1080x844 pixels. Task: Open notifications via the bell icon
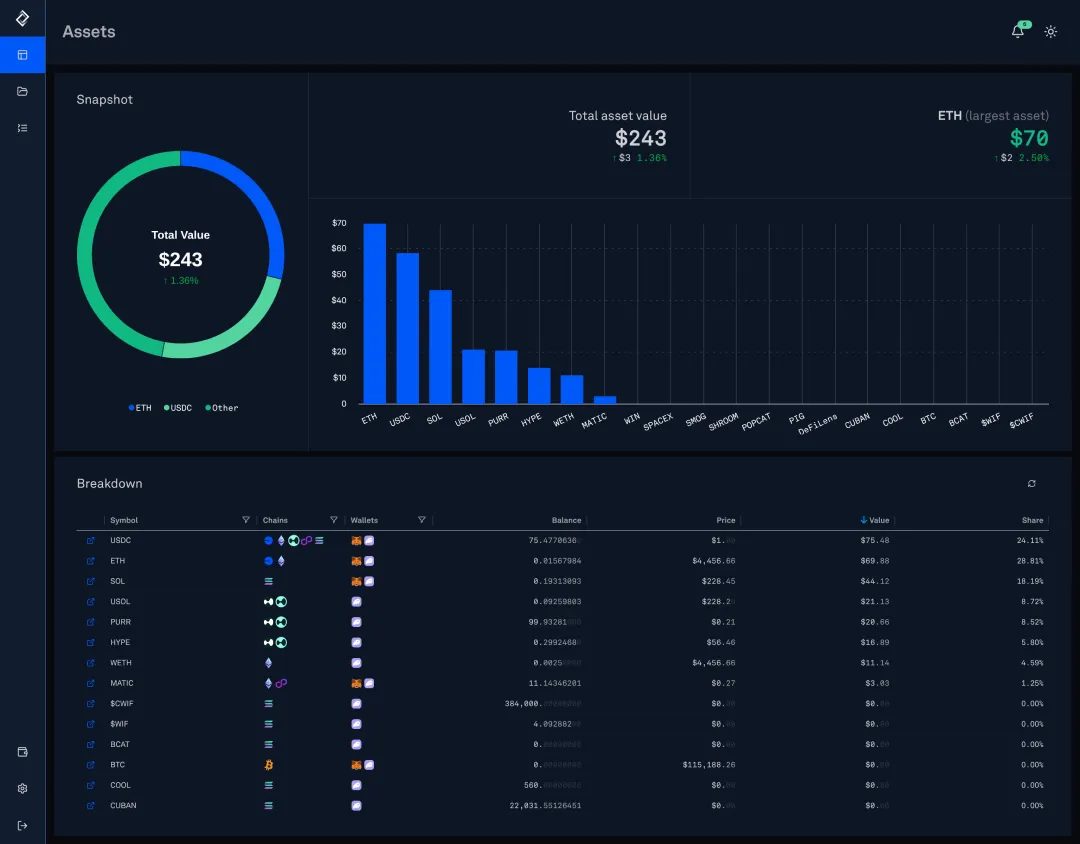tap(1018, 31)
